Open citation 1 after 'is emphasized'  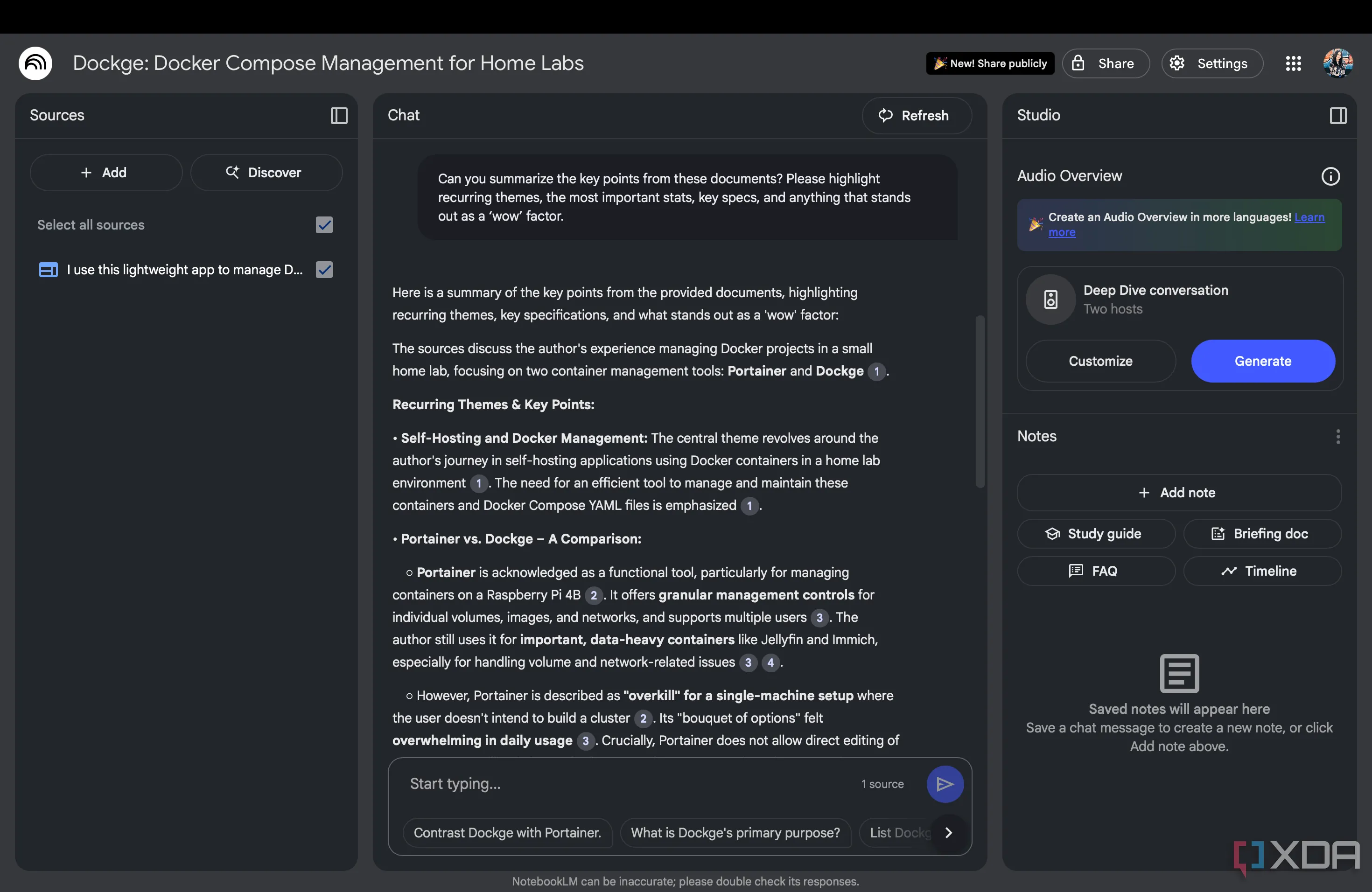749,506
